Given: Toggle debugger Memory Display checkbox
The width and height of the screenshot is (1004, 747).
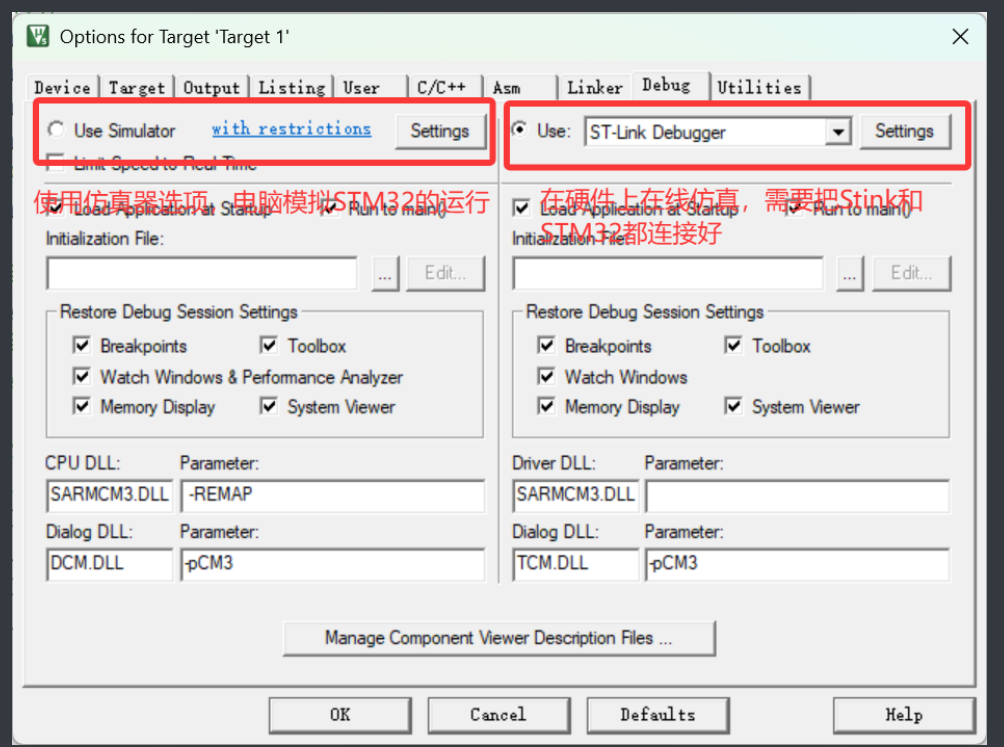Looking at the screenshot, I should 547,406.
